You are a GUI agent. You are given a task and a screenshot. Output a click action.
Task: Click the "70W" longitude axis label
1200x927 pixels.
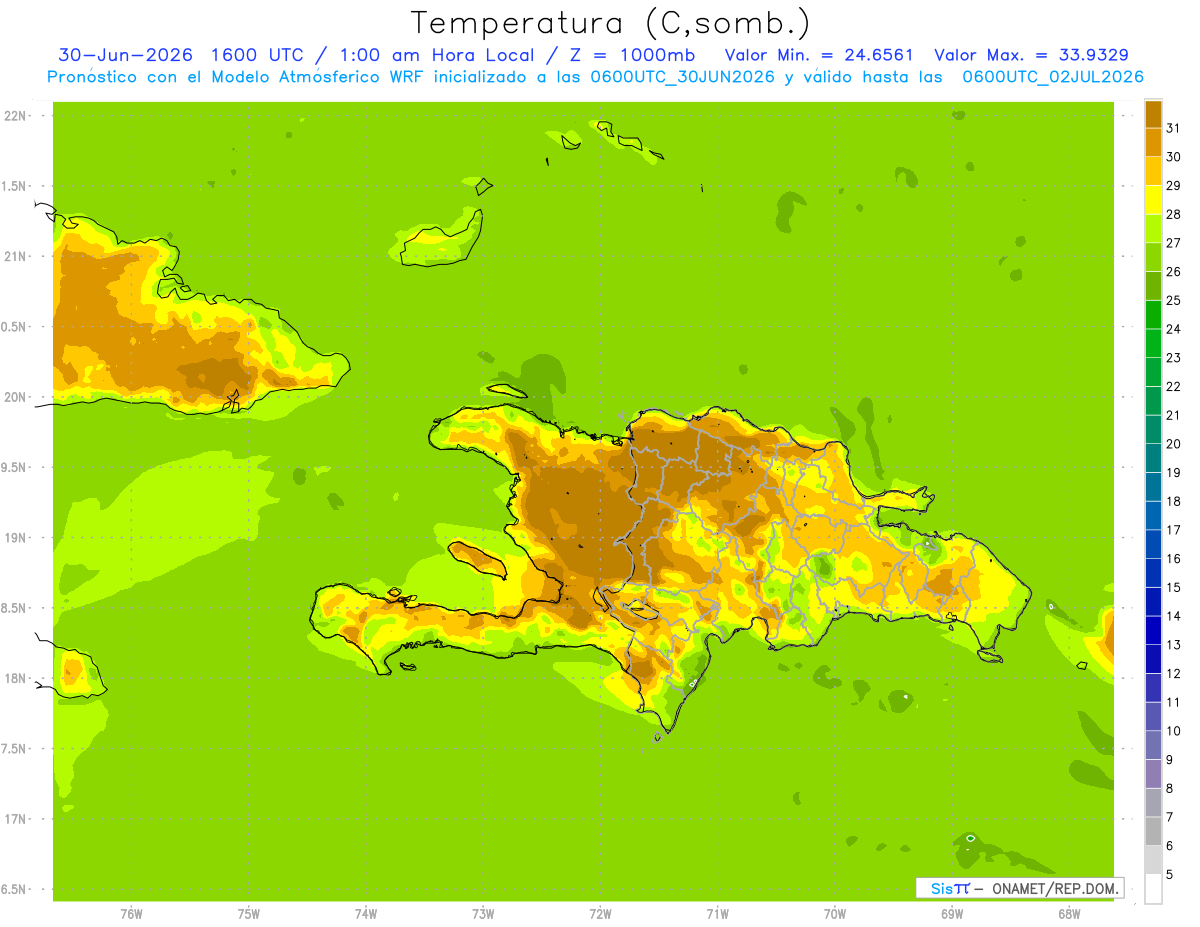(x=835, y=914)
